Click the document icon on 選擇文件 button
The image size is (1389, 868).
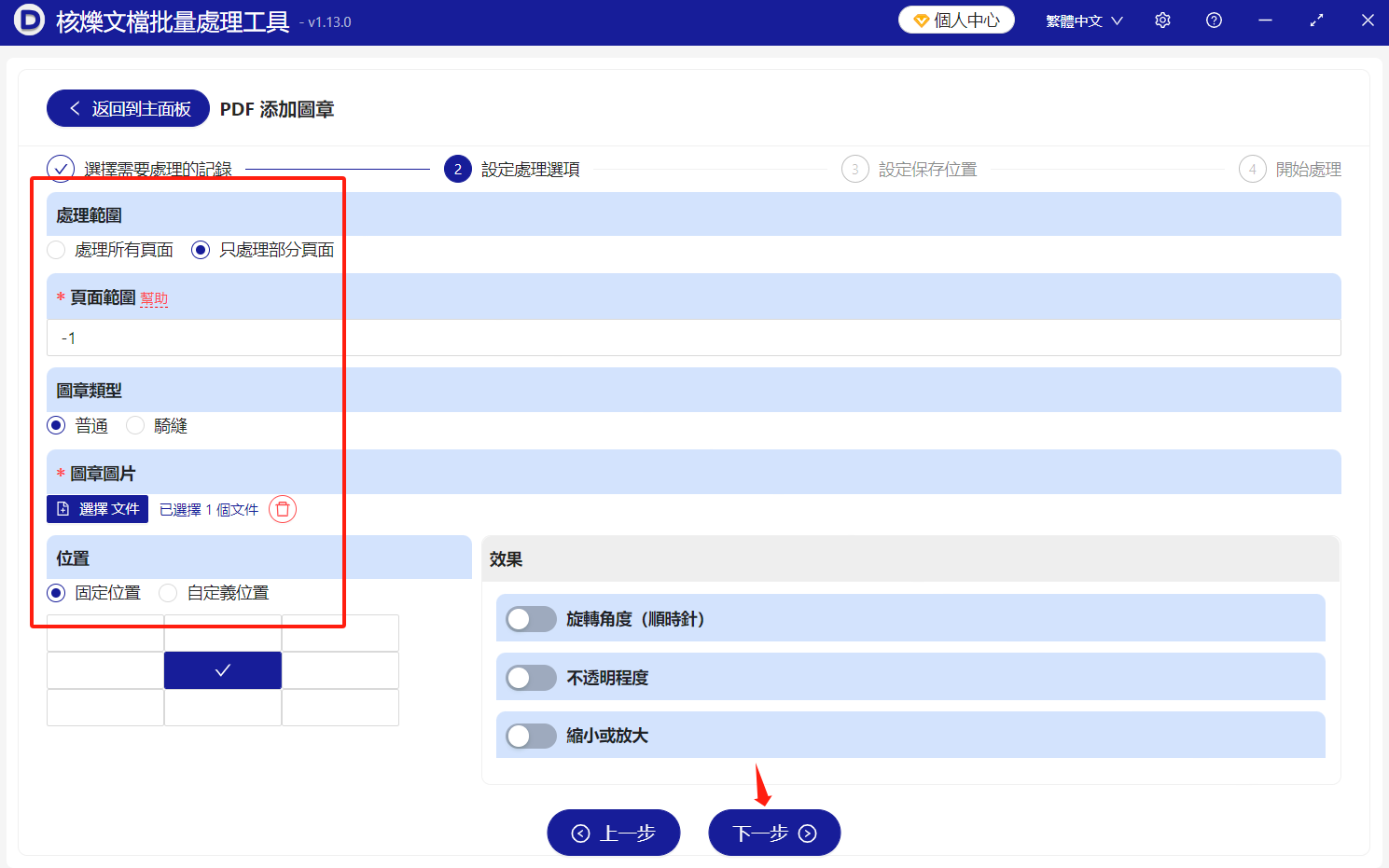pos(61,509)
